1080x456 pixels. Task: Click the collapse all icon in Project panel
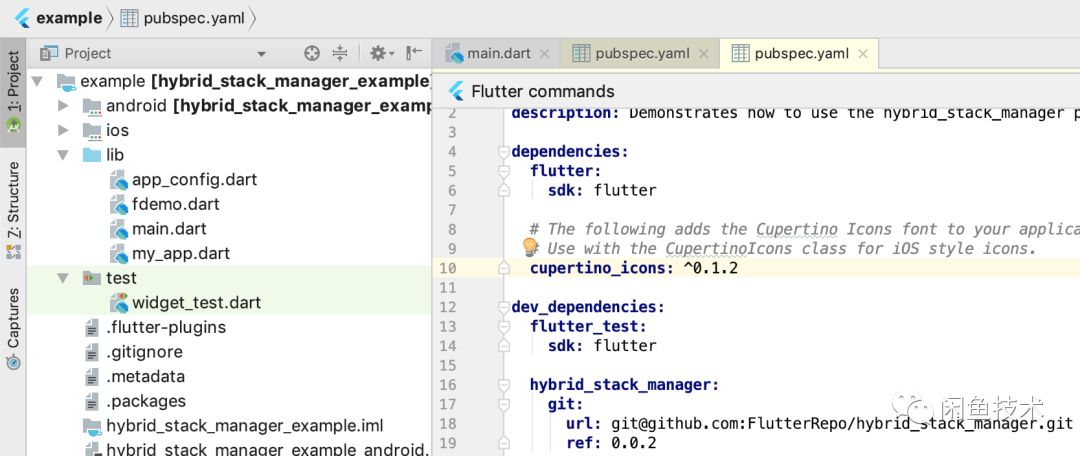click(340, 53)
